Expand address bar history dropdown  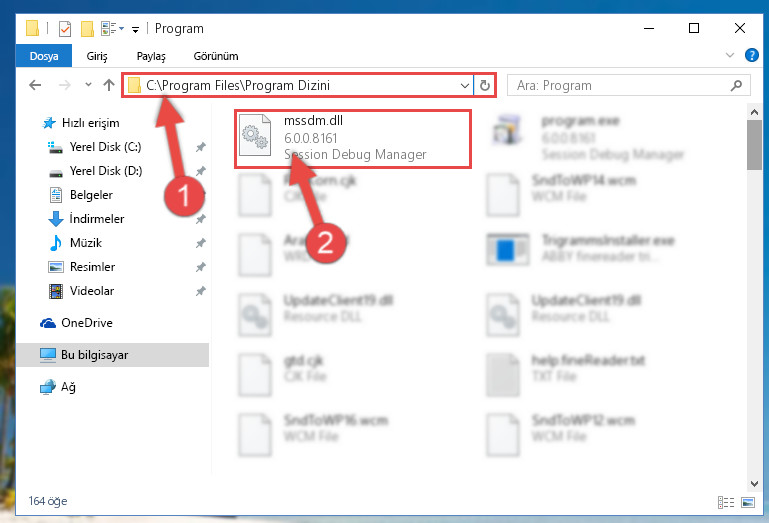pos(464,86)
